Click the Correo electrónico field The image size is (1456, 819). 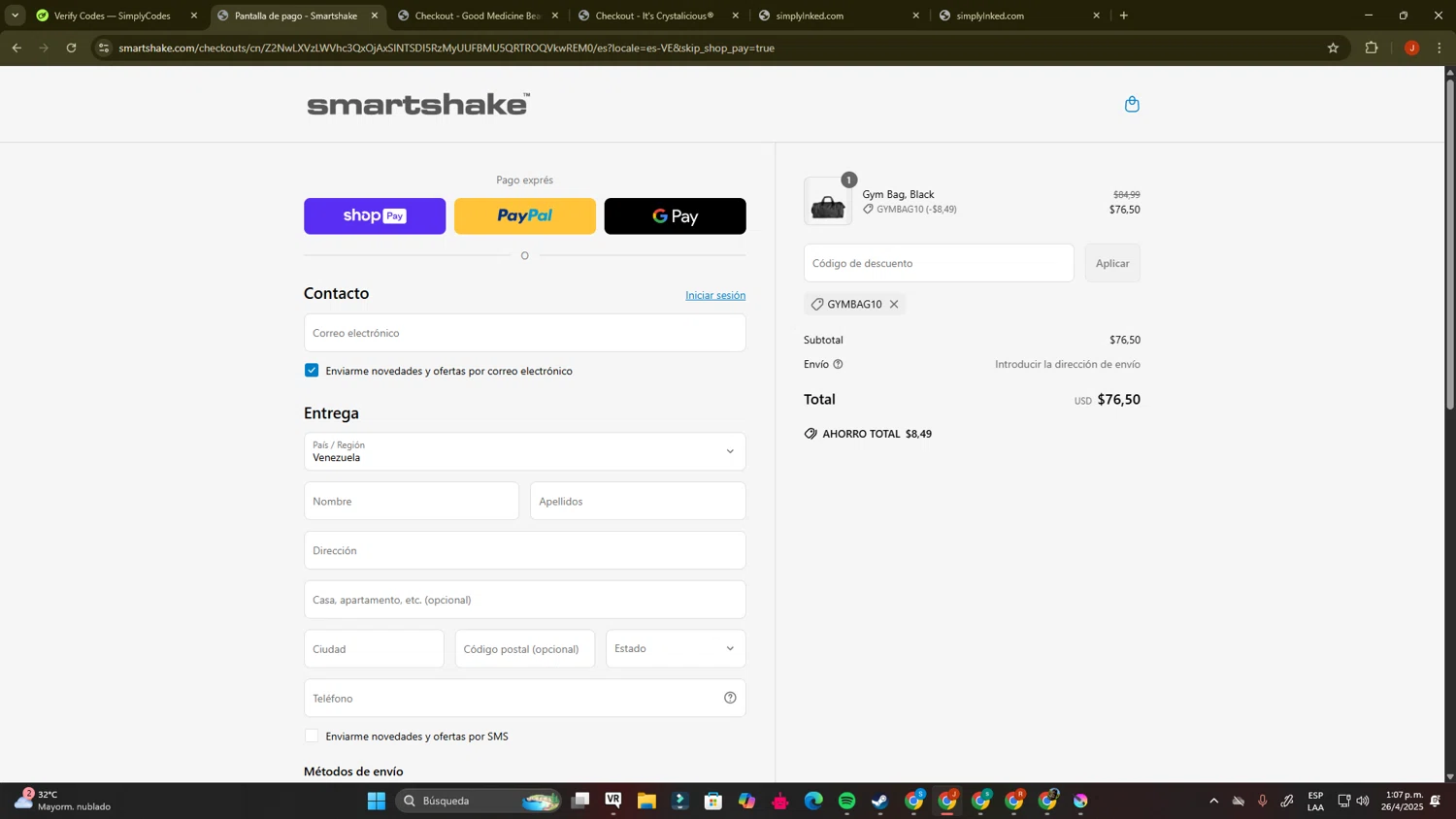525,333
